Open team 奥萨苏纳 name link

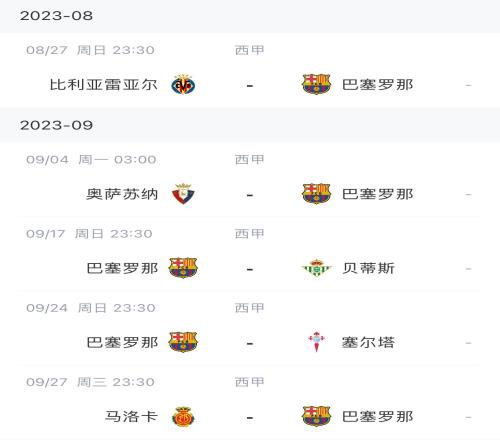pyautogui.click(x=122, y=194)
